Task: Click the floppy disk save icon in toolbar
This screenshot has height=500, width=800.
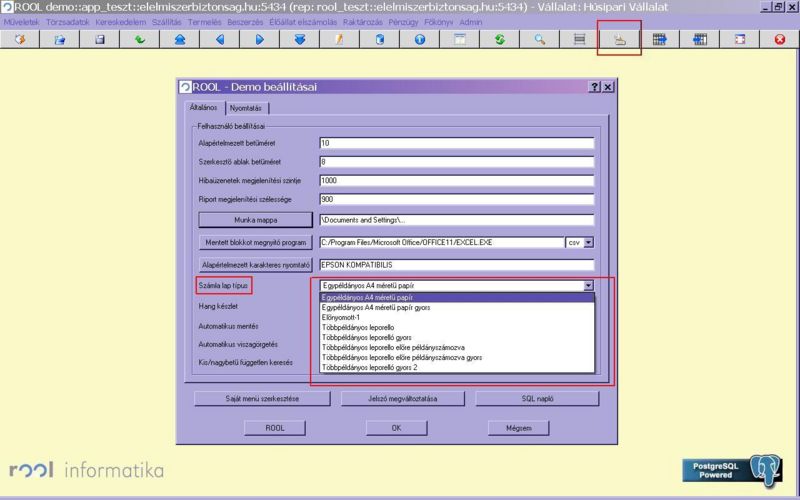Action: [100, 39]
